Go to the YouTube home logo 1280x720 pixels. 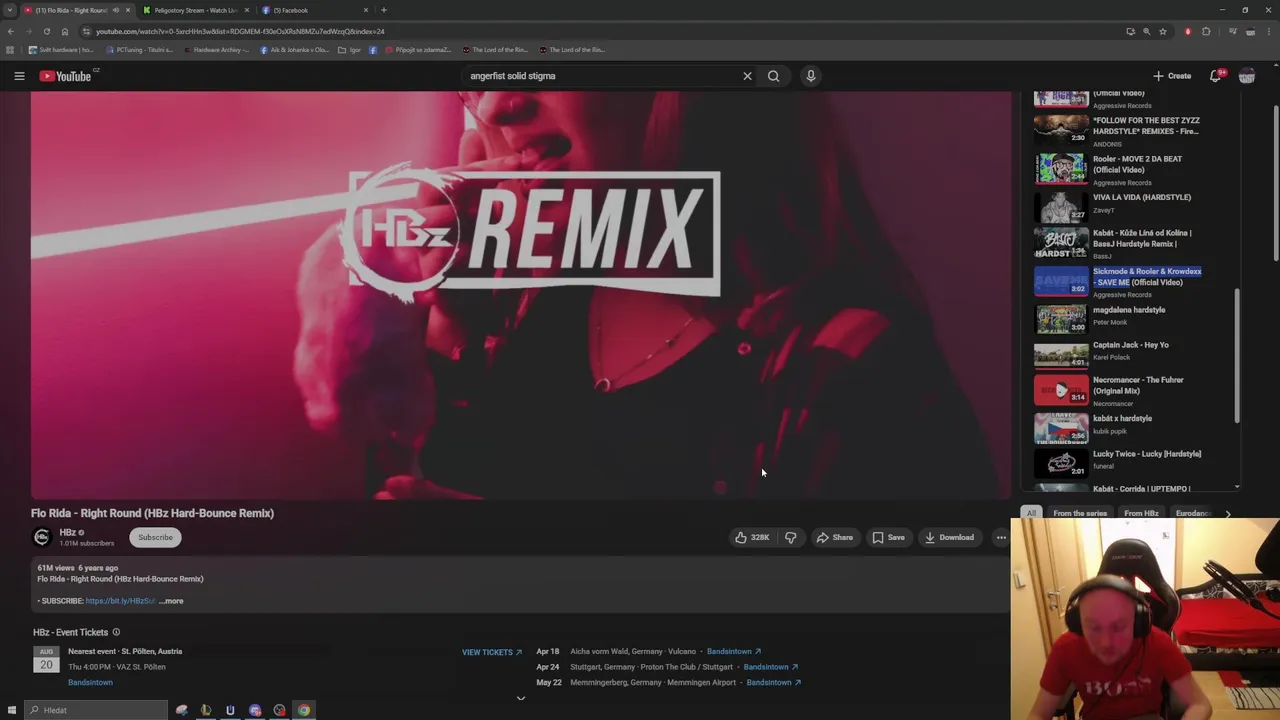pyautogui.click(x=66, y=76)
